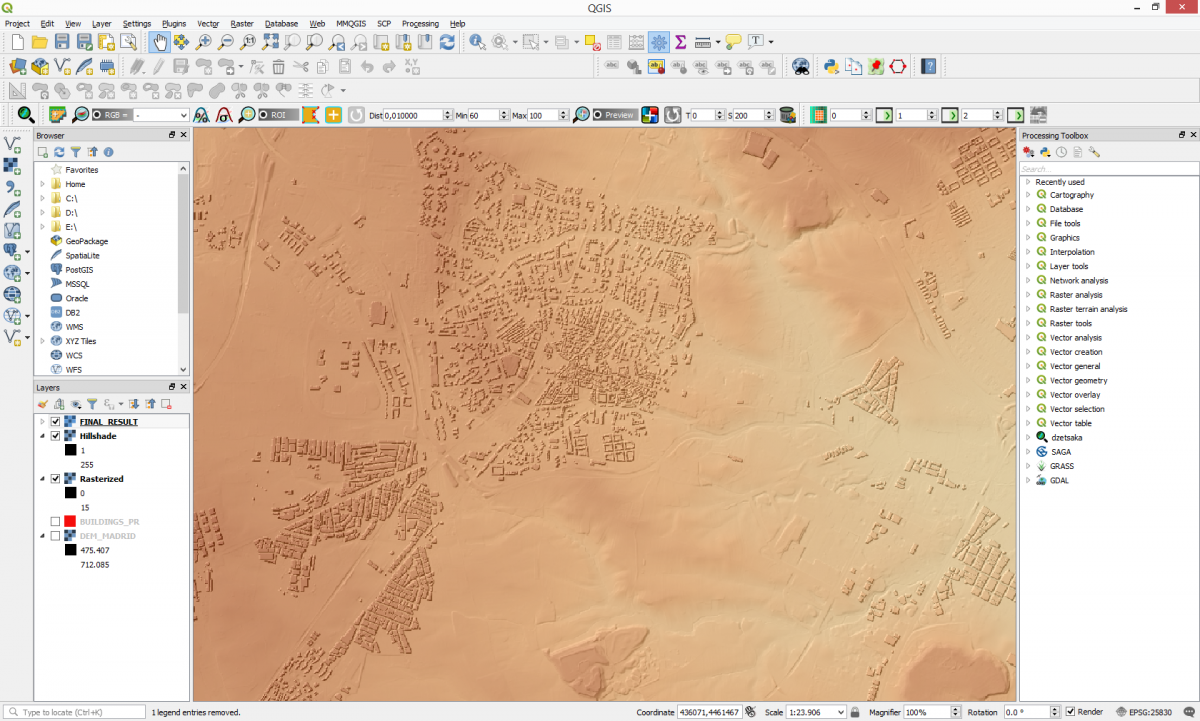Expand Raster terrain analysis in toolbox

(1027, 309)
